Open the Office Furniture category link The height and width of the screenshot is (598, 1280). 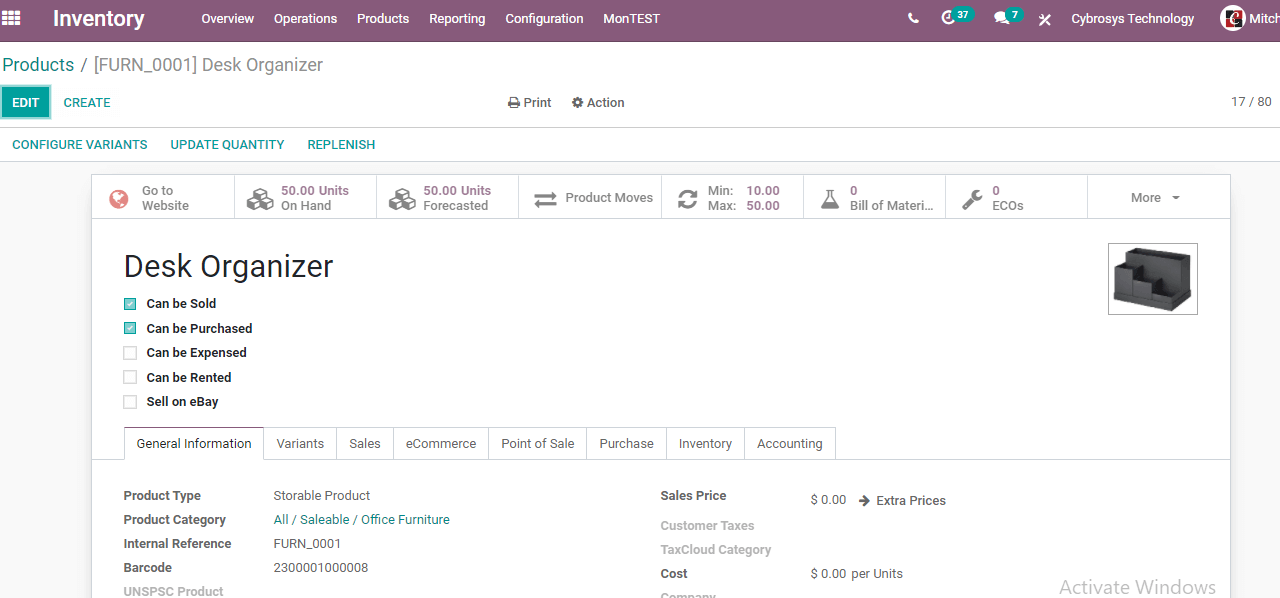[x=405, y=520]
